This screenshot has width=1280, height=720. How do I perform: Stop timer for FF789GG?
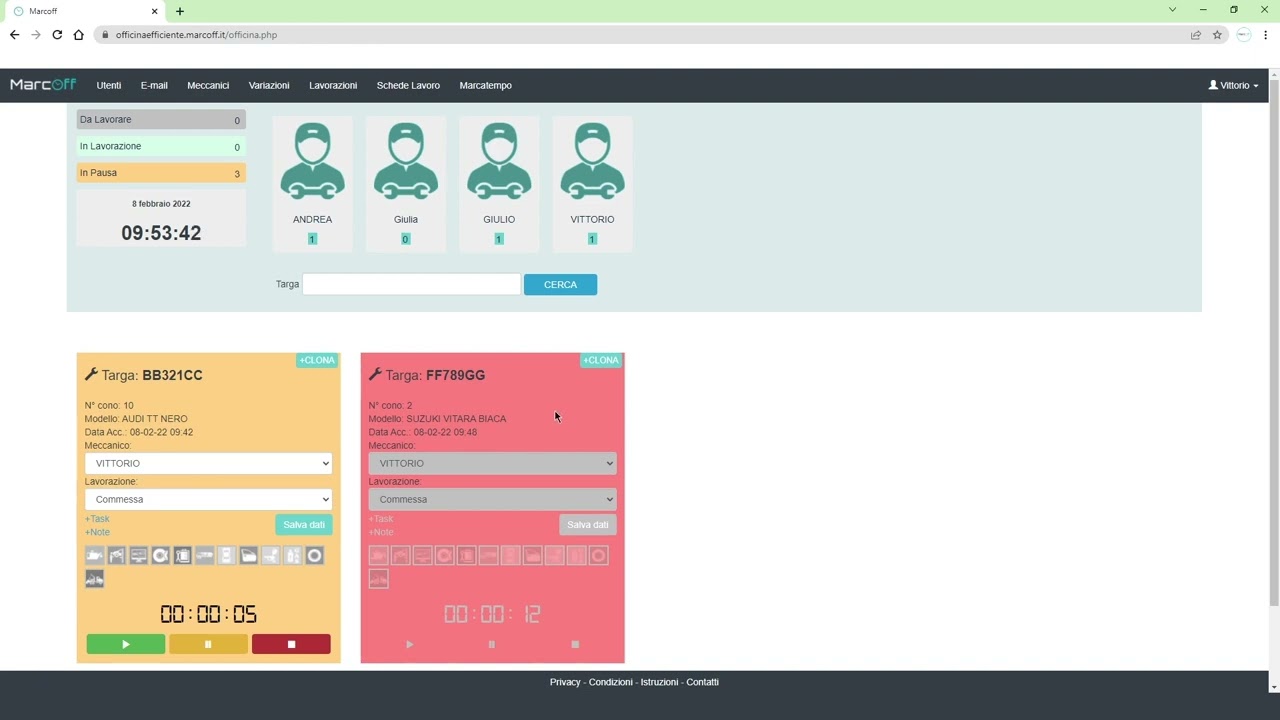(x=575, y=644)
